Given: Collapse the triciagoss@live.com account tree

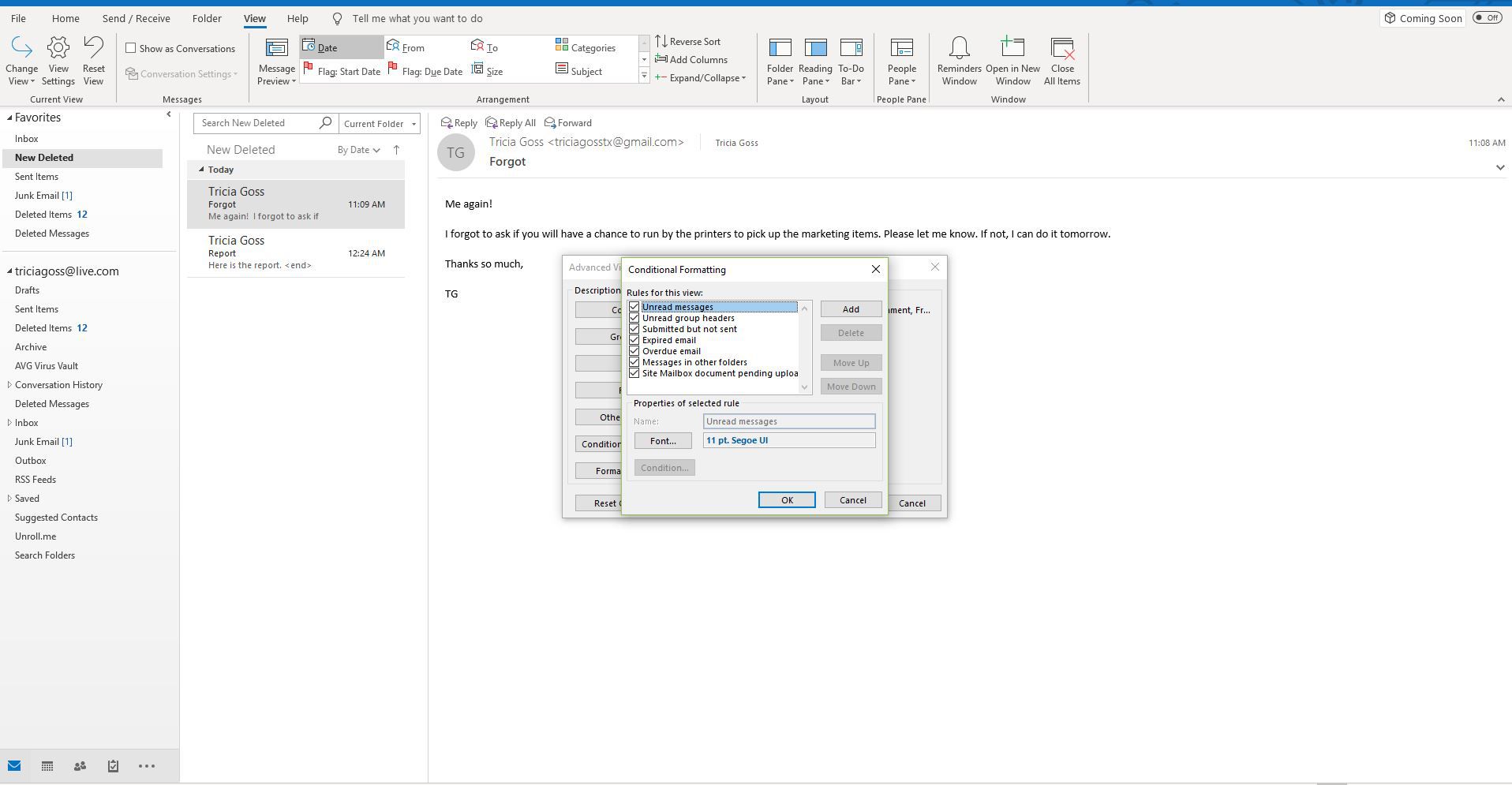Looking at the screenshot, I should click(x=9, y=271).
